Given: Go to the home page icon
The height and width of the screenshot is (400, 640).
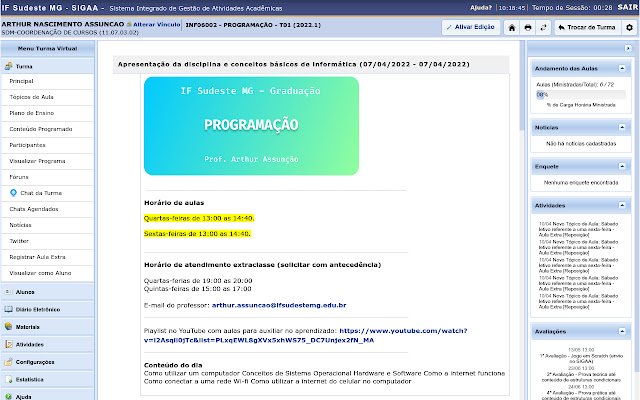Looking at the screenshot, I should (x=511, y=28).
